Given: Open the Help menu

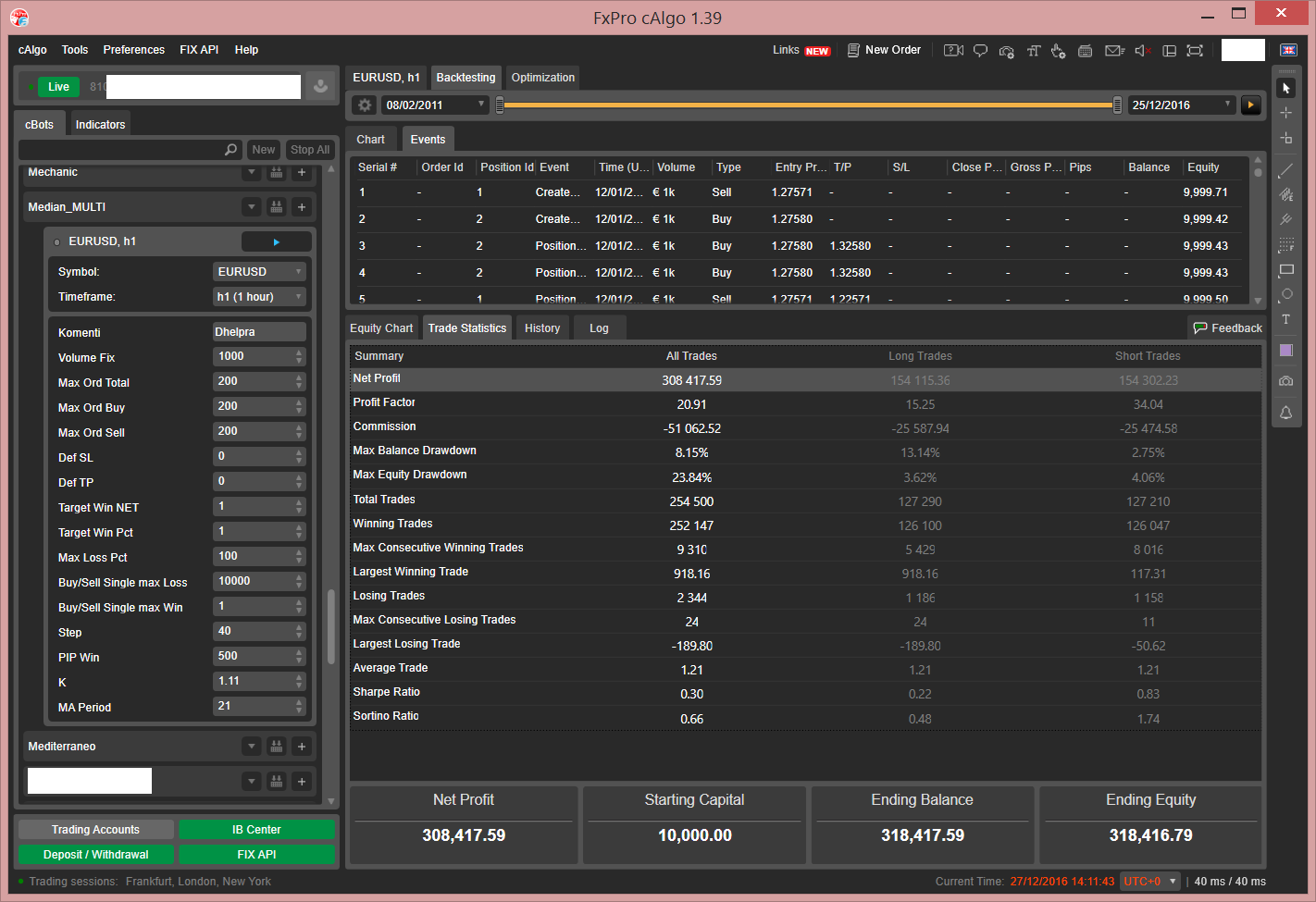Looking at the screenshot, I should click(x=246, y=50).
